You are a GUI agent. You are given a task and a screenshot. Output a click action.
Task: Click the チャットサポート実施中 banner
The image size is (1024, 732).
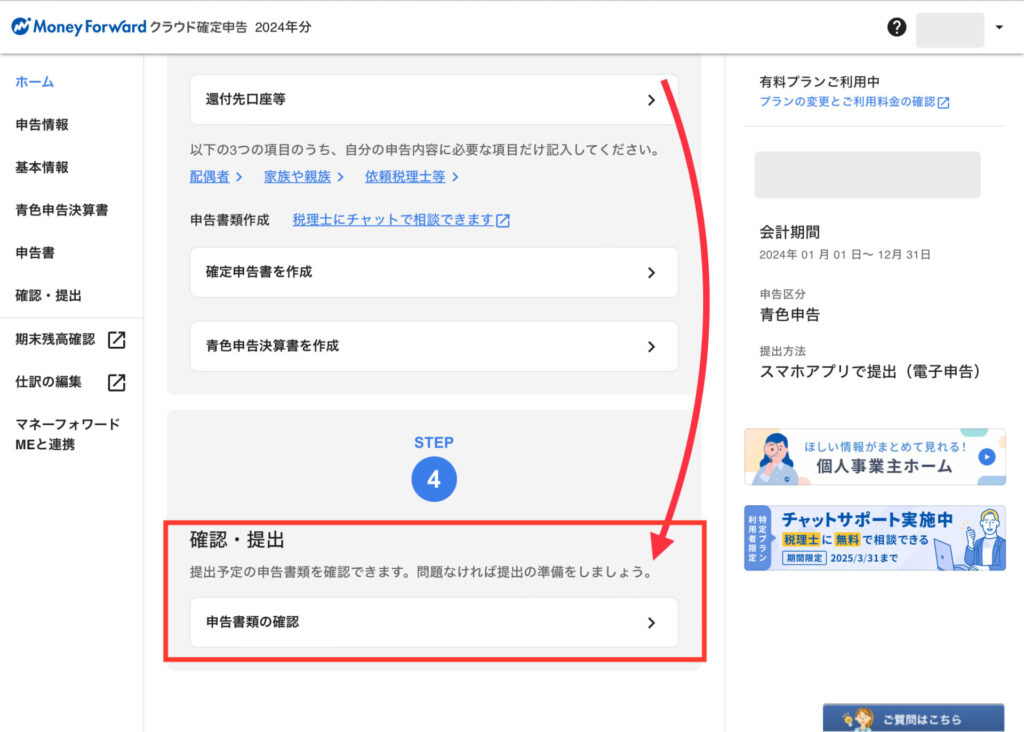(874, 538)
